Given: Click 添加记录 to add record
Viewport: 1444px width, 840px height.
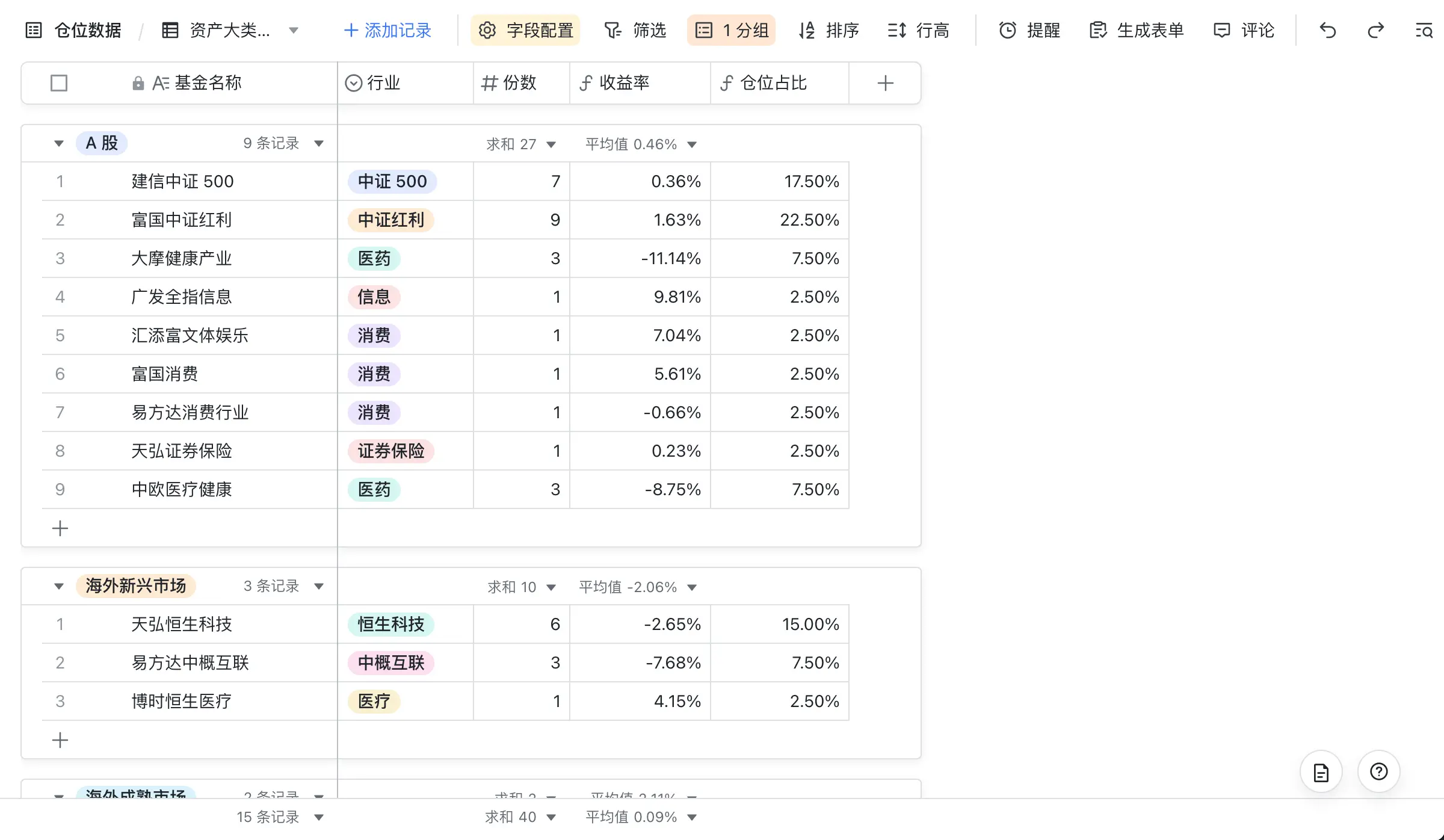Looking at the screenshot, I should [387, 30].
